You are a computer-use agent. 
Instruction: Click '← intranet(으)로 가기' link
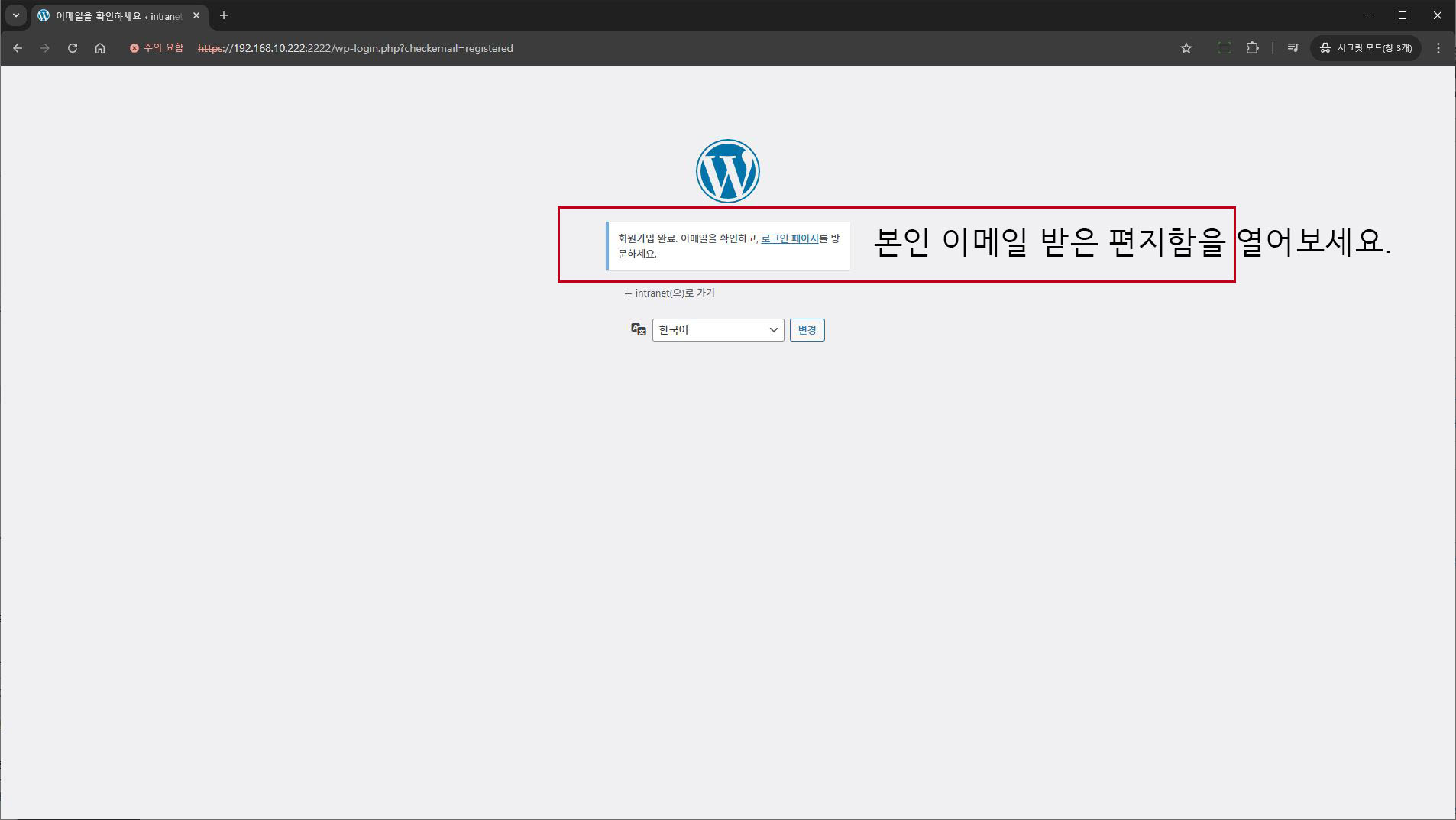(669, 293)
